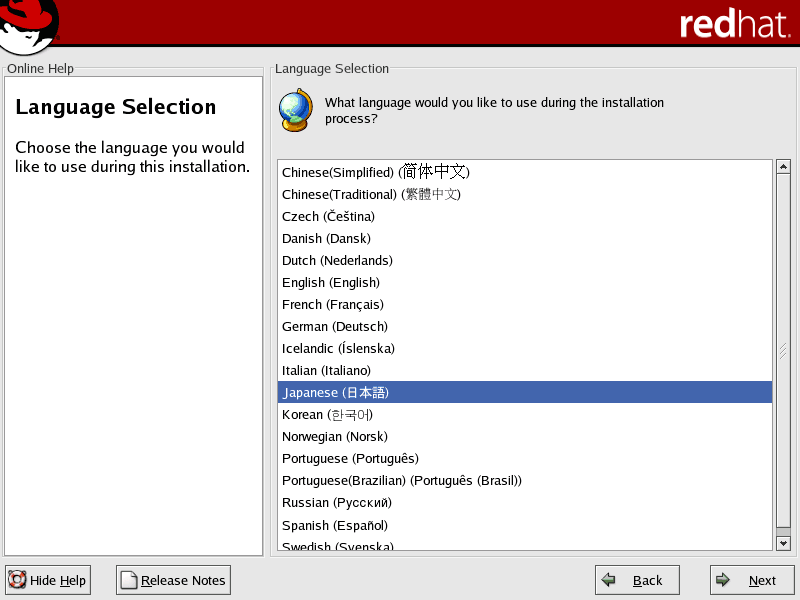Select Russian (Русский) language option

337,503
